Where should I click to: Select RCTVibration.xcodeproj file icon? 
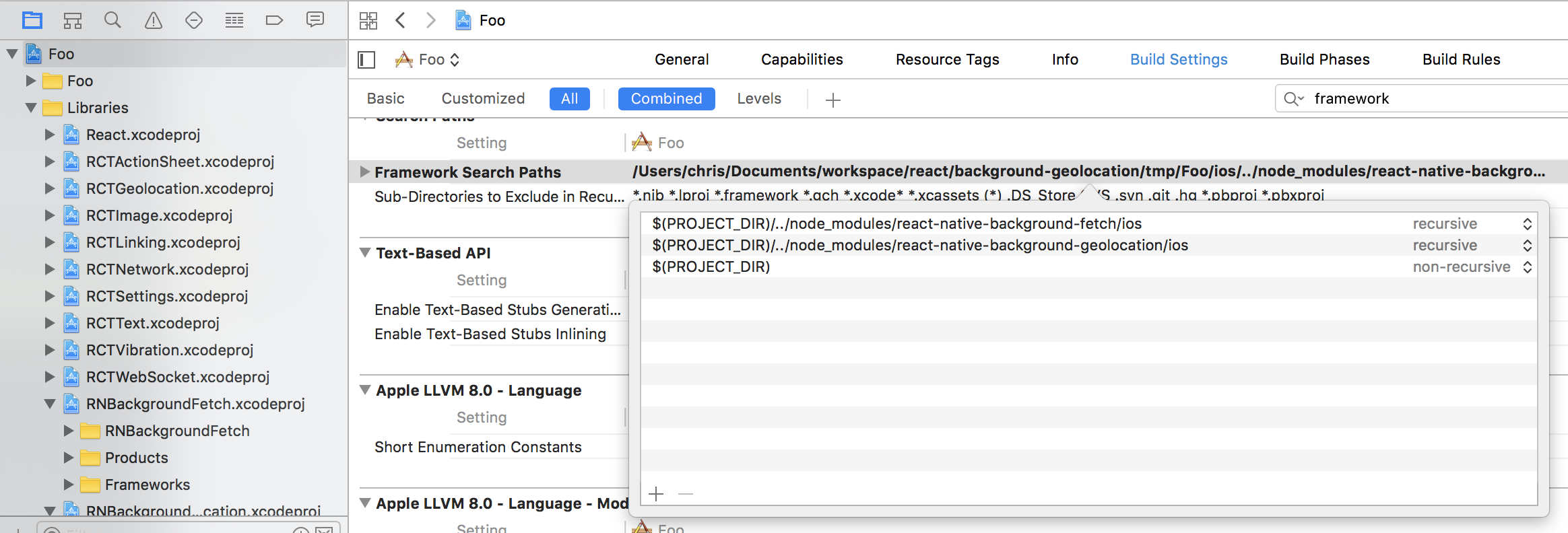point(72,350)
